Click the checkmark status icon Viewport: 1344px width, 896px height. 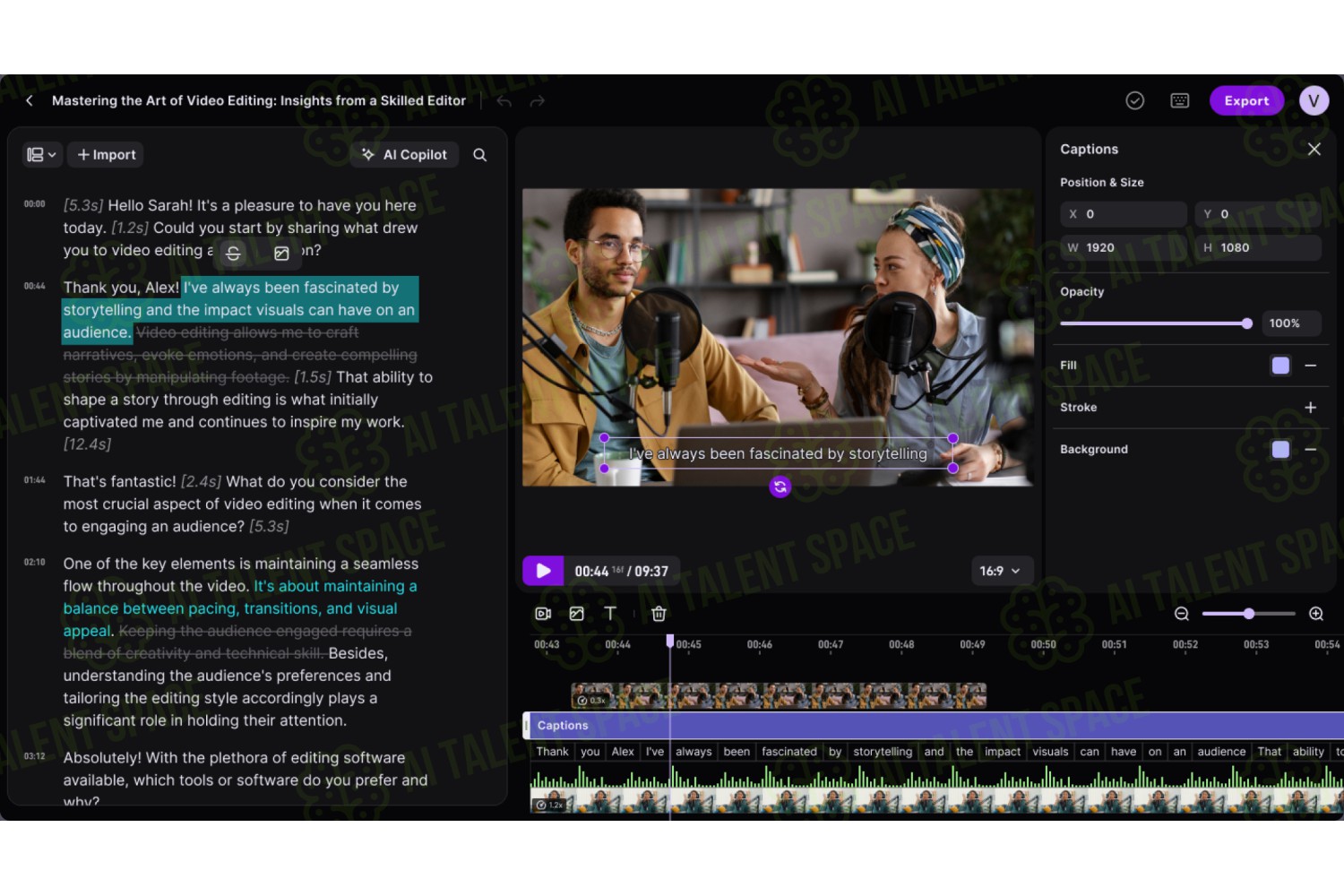1135,100
